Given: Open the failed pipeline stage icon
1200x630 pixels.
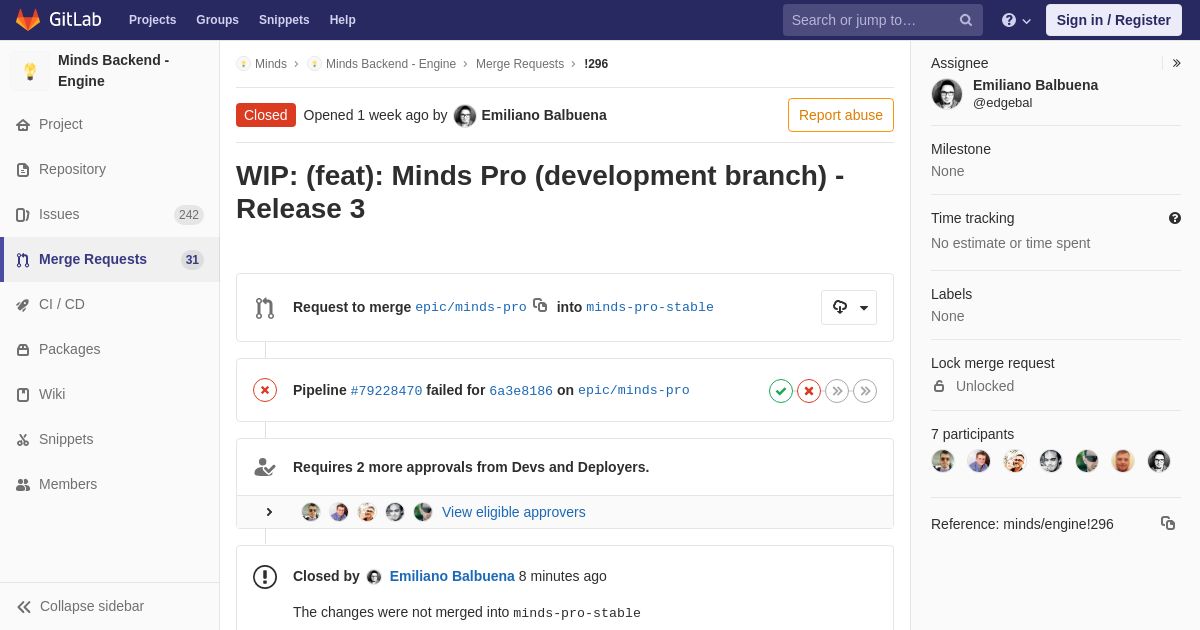Looking at the screenshot, I should click(809, 391).
